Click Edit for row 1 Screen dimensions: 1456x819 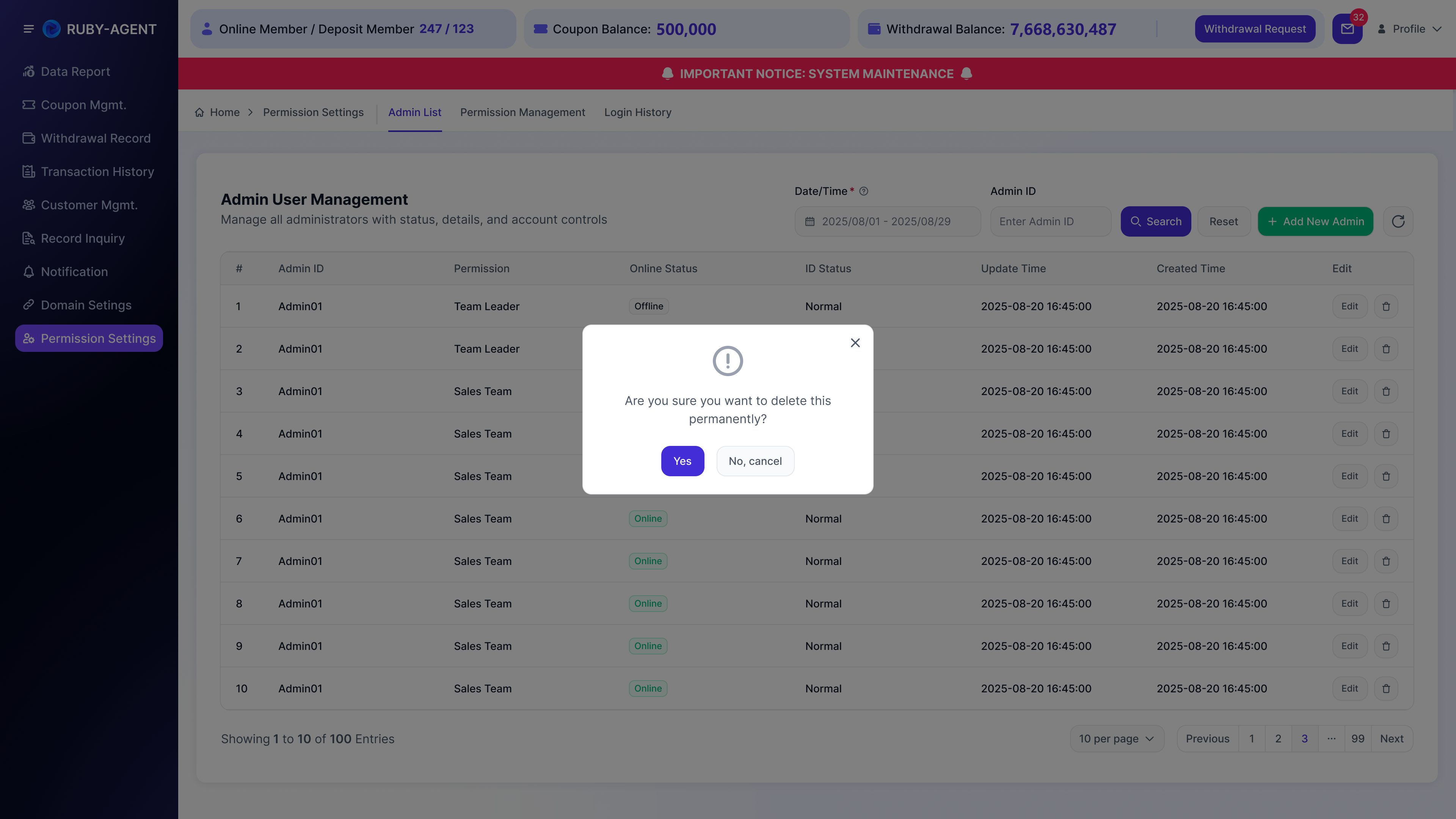point(1350,306)
